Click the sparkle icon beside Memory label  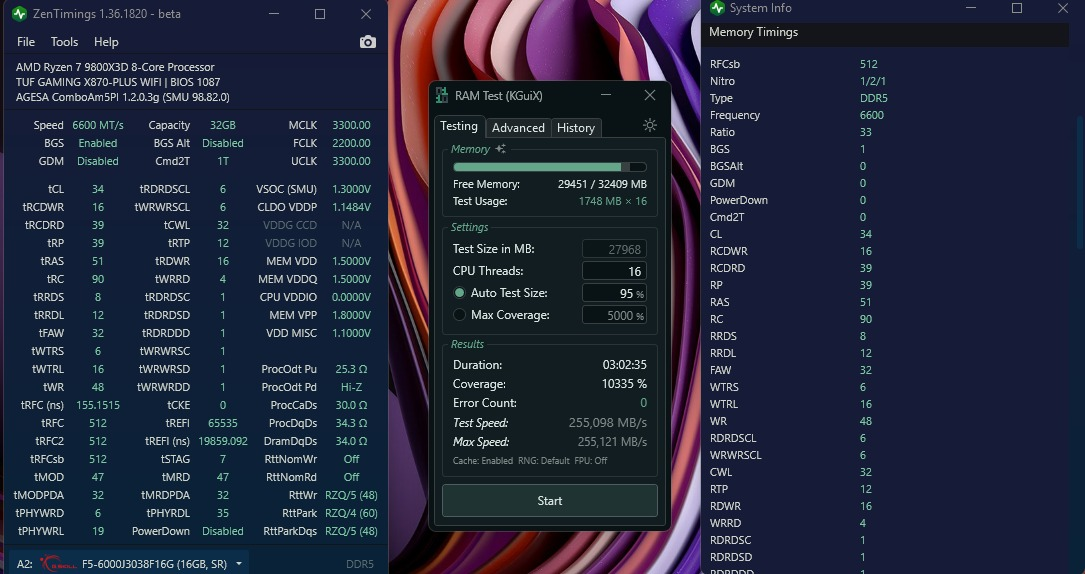[500, 149]
